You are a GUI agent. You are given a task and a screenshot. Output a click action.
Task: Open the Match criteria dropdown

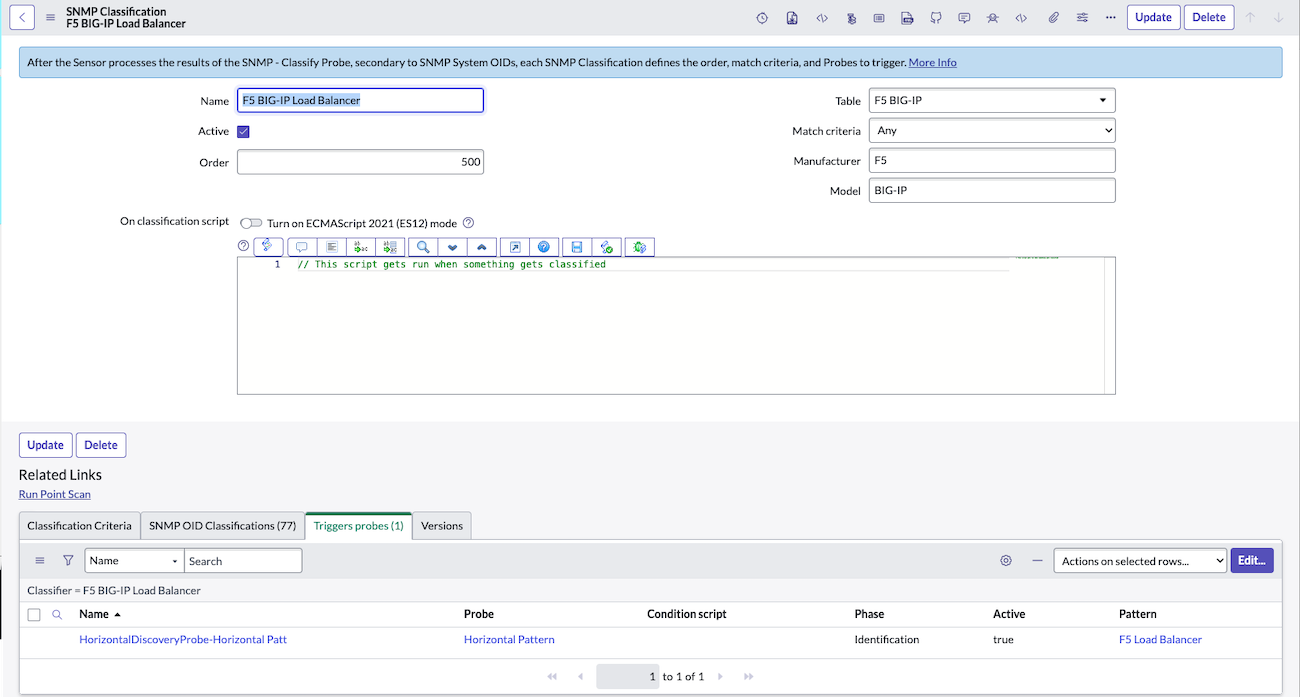tap(992, 131)
